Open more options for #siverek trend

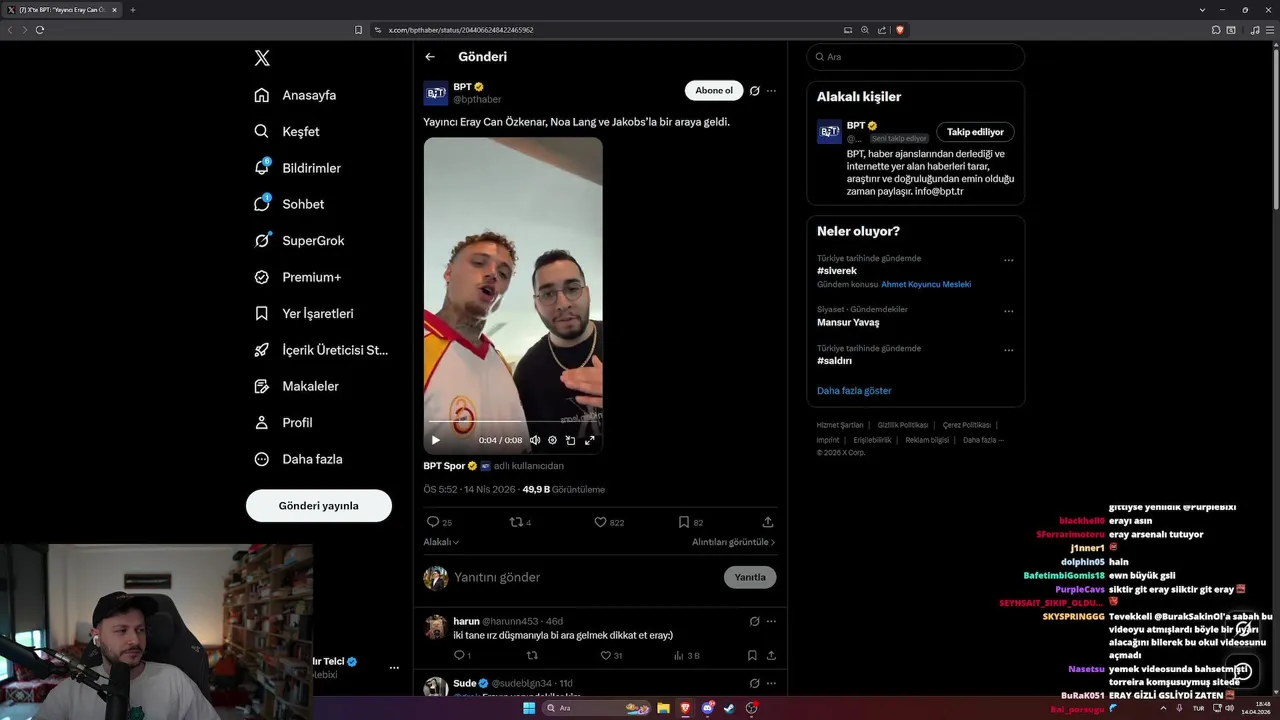click(x=1009, y=260)
